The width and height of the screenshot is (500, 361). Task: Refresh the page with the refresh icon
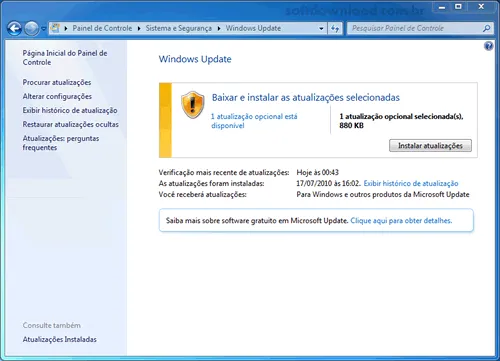(x=335, y=28)
